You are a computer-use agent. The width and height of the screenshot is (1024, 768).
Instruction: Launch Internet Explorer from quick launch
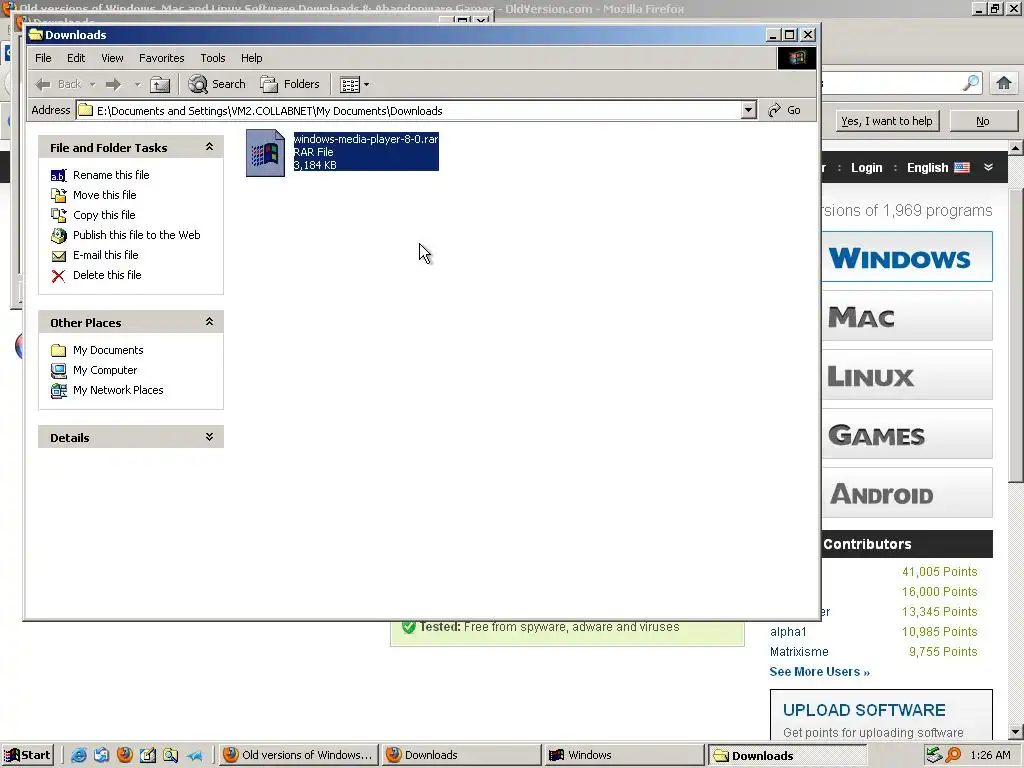pos(78,756)
